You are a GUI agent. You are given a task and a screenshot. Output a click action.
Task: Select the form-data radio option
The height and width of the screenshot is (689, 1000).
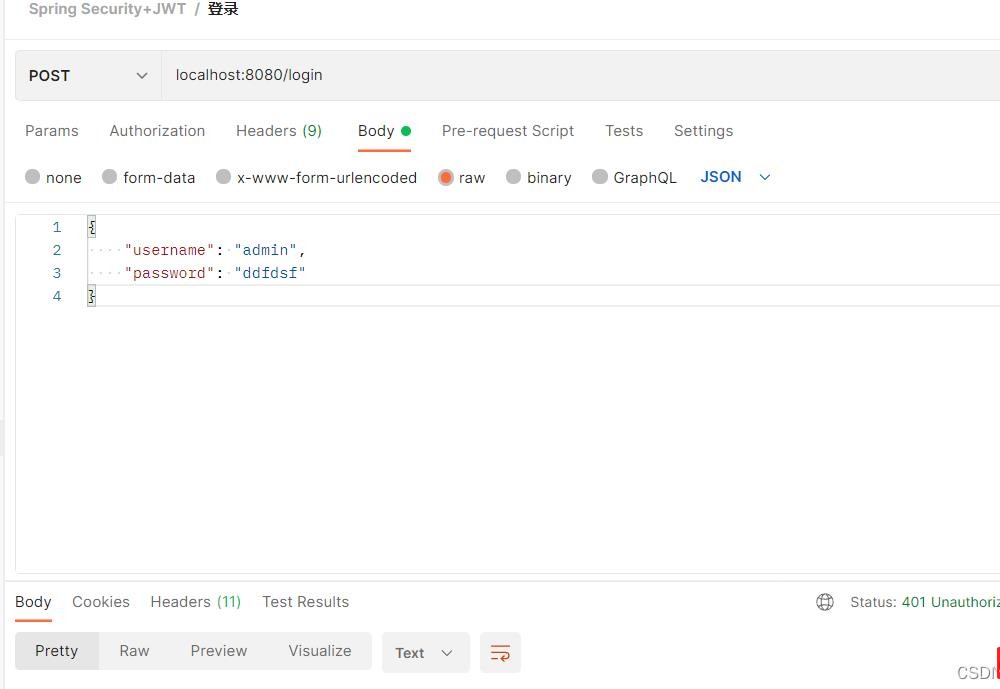click(110, 177)
